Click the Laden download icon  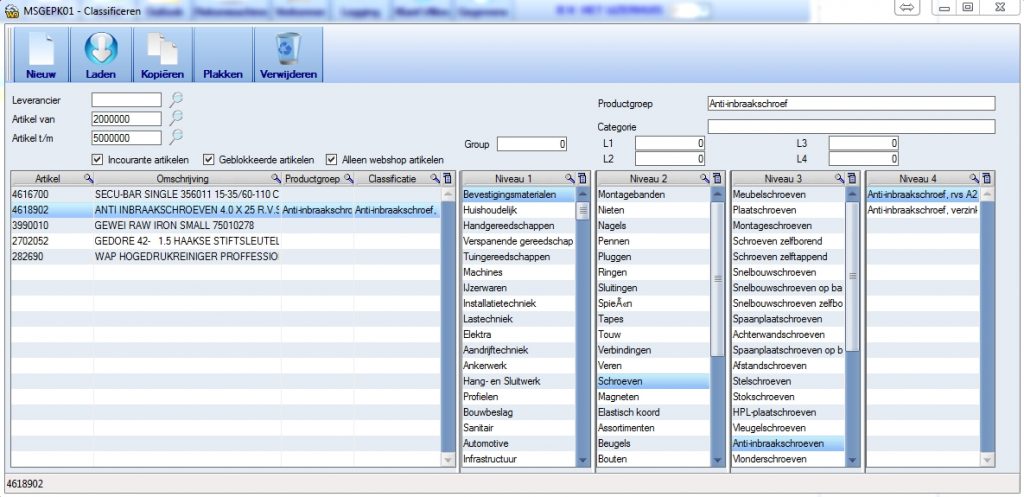click(100, 50)
